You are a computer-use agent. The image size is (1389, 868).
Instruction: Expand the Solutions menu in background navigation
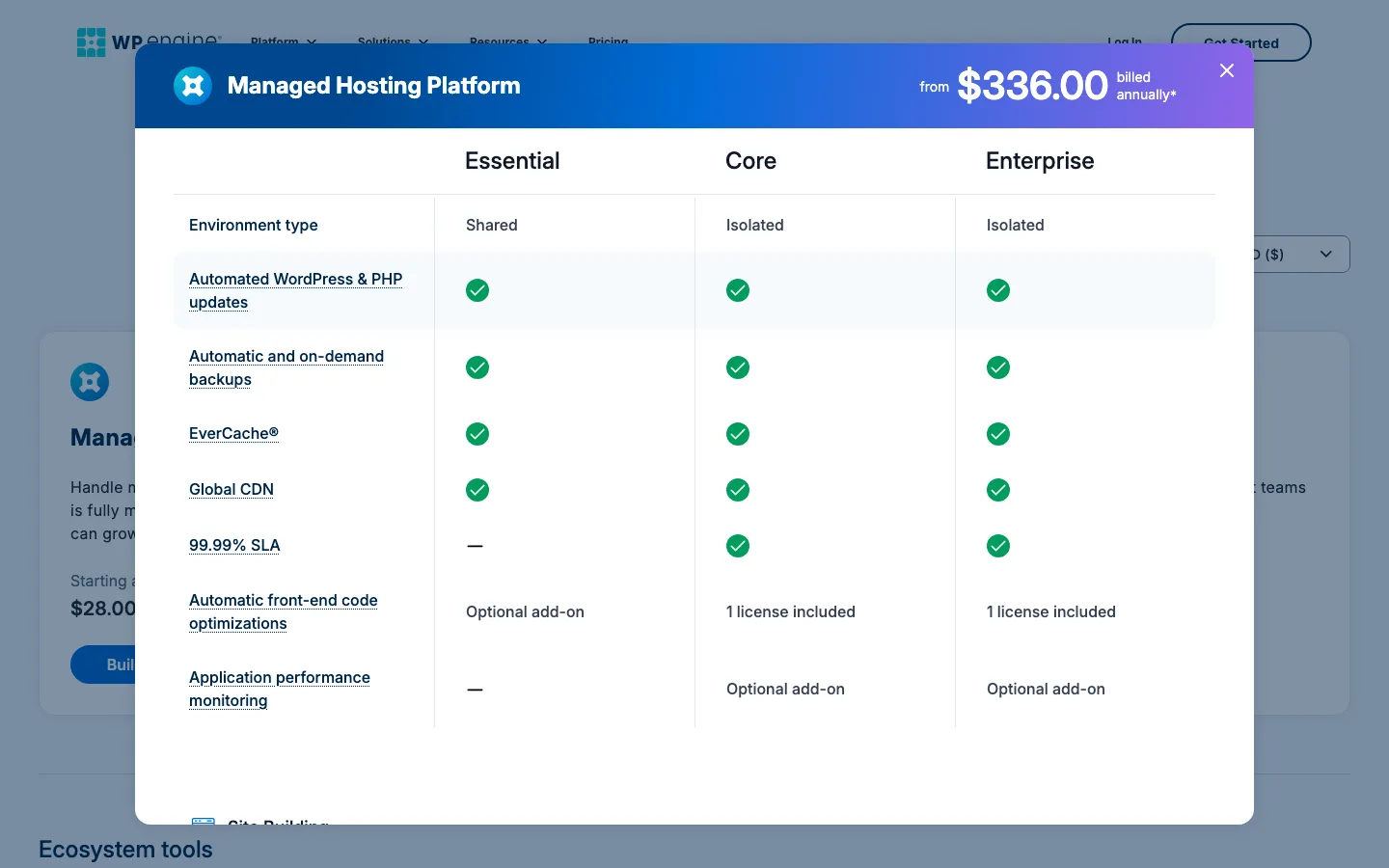393,41
